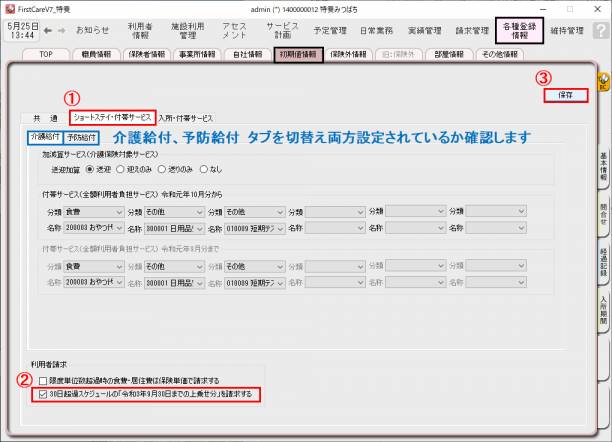The width and height of the screenshot is (612, 442).
Task: Click the 保存 save button
Action: coord(565,95)
